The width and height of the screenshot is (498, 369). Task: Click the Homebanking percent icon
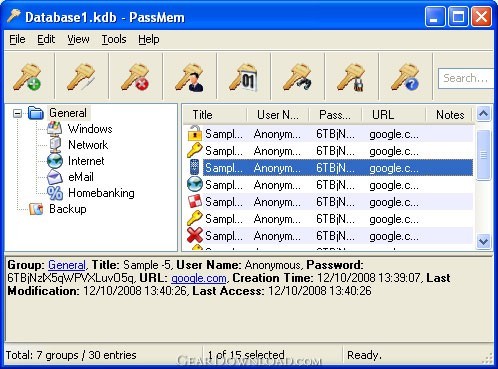55,193
